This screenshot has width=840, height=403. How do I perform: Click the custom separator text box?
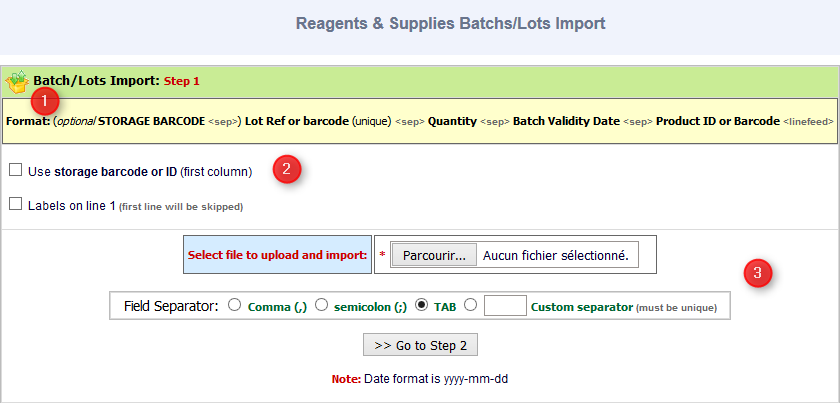click(505, 305)
